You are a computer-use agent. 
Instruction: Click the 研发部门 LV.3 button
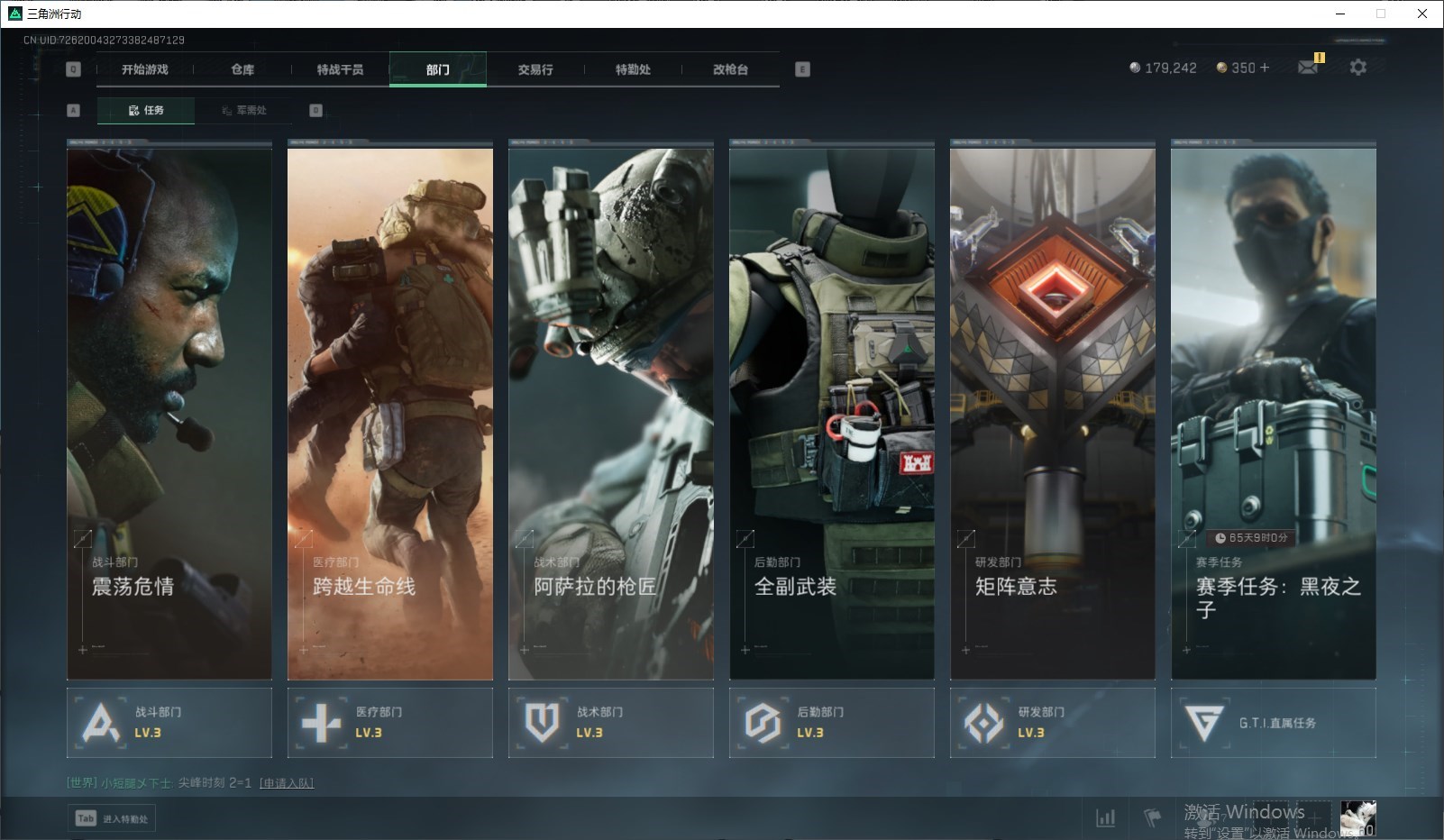pyautogui.click(x=1053, y=723)
